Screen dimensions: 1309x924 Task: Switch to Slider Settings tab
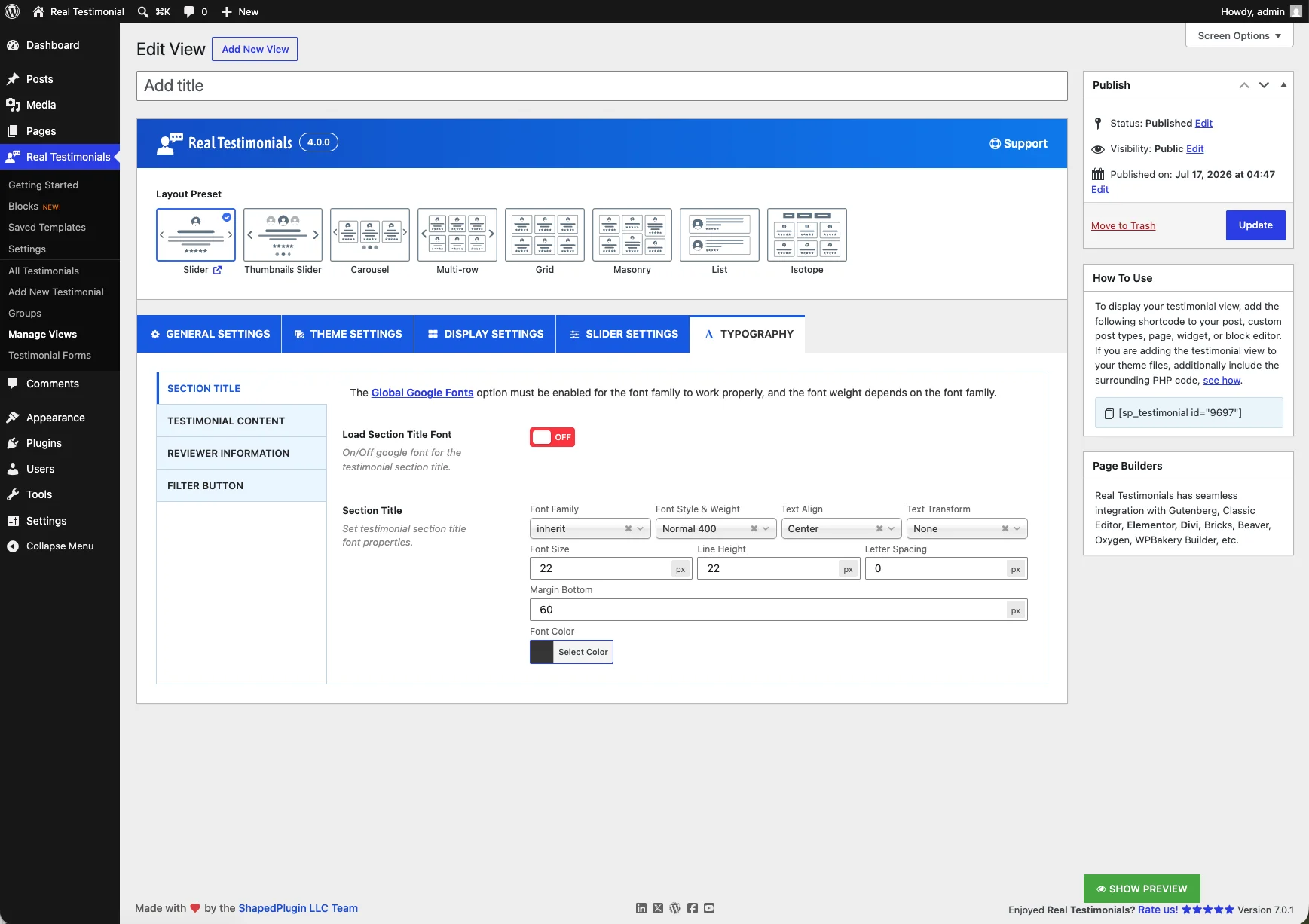point(623,334)
